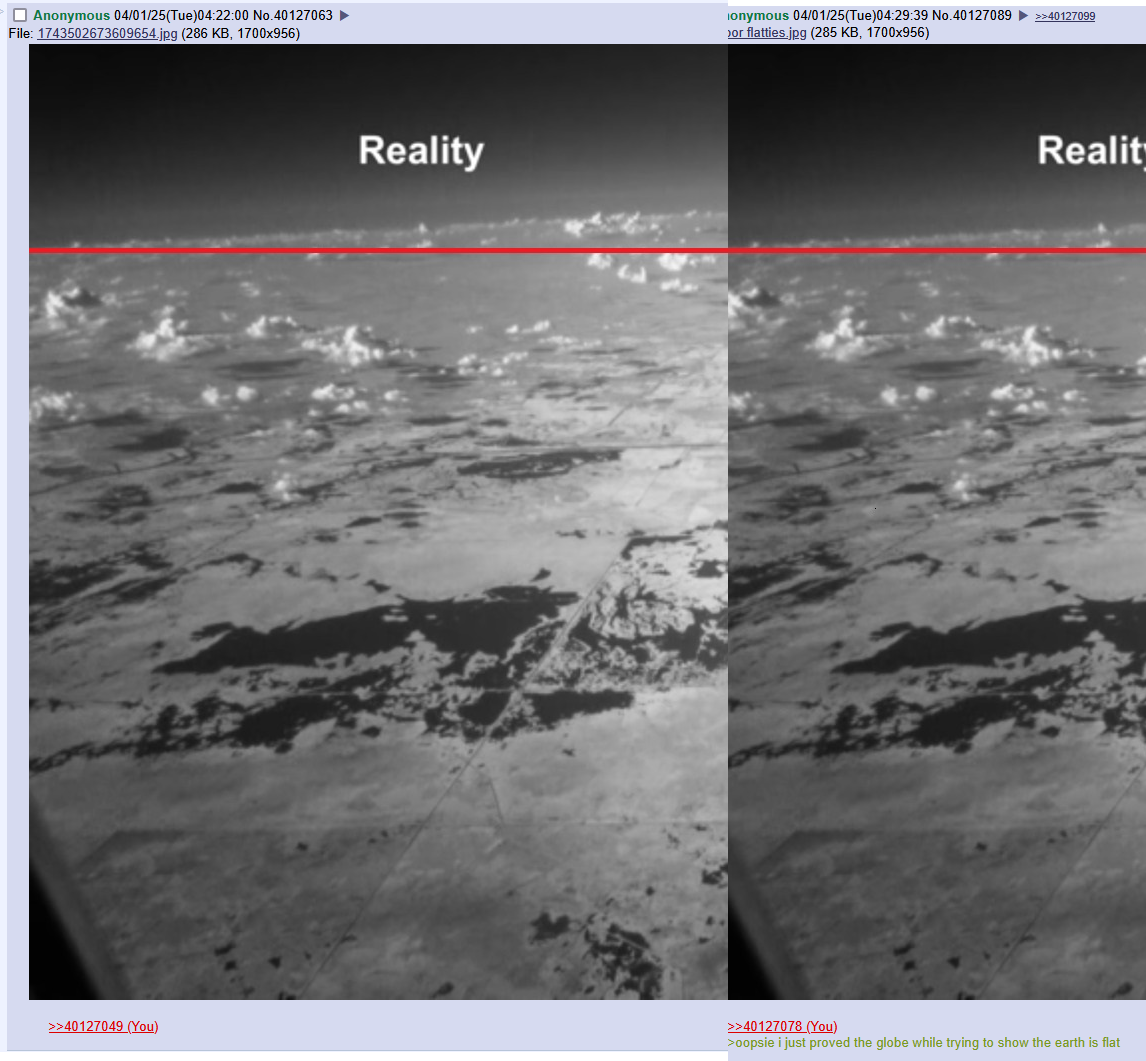The width and height of the screenshot is (1146, 1061).
Task: Click the second post's Reality image
Action: click(937, 522)
